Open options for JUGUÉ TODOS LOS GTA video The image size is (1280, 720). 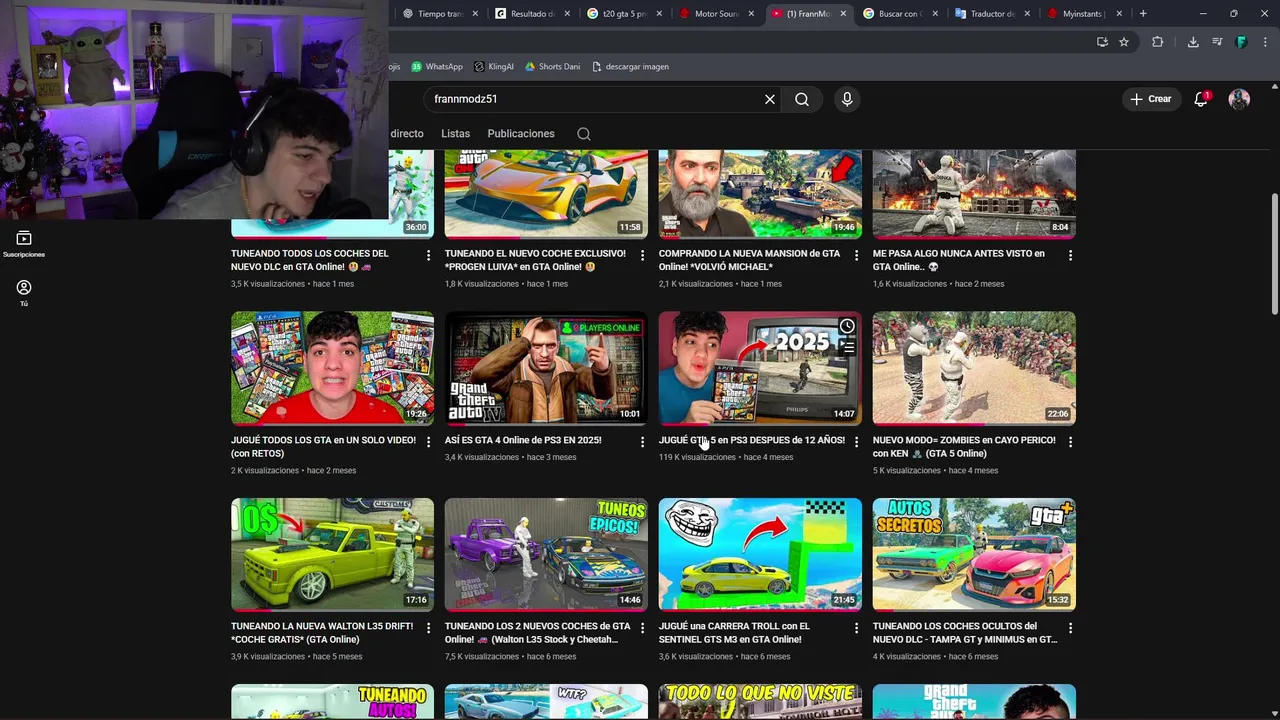click(x=428, y=442)
